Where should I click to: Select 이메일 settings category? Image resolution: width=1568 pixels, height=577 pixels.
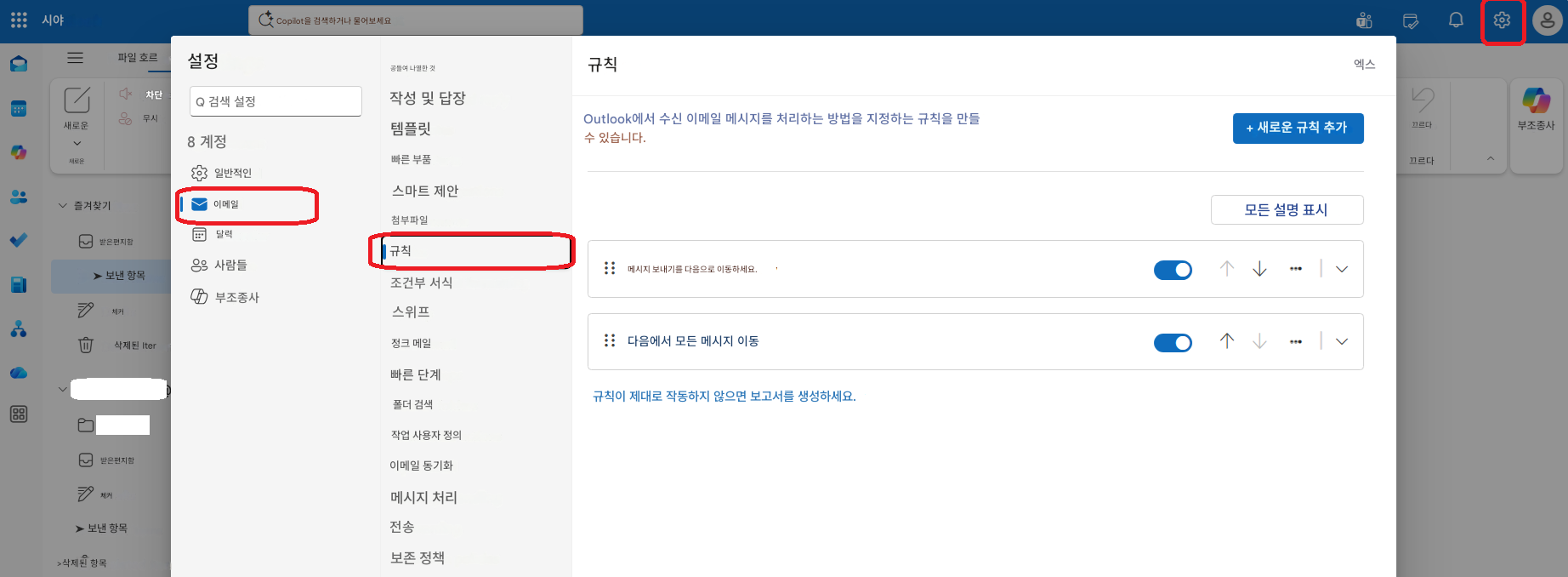(x=247, y=204)
